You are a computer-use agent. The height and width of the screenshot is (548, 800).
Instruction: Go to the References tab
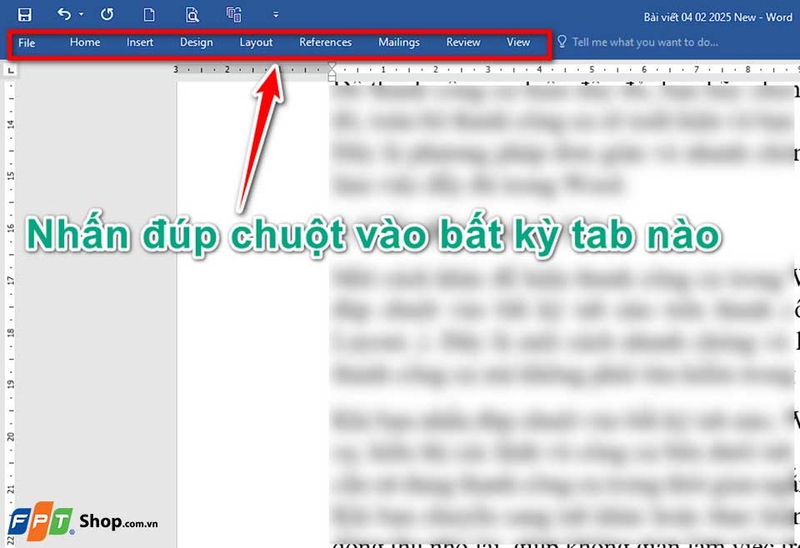point(326,42)
